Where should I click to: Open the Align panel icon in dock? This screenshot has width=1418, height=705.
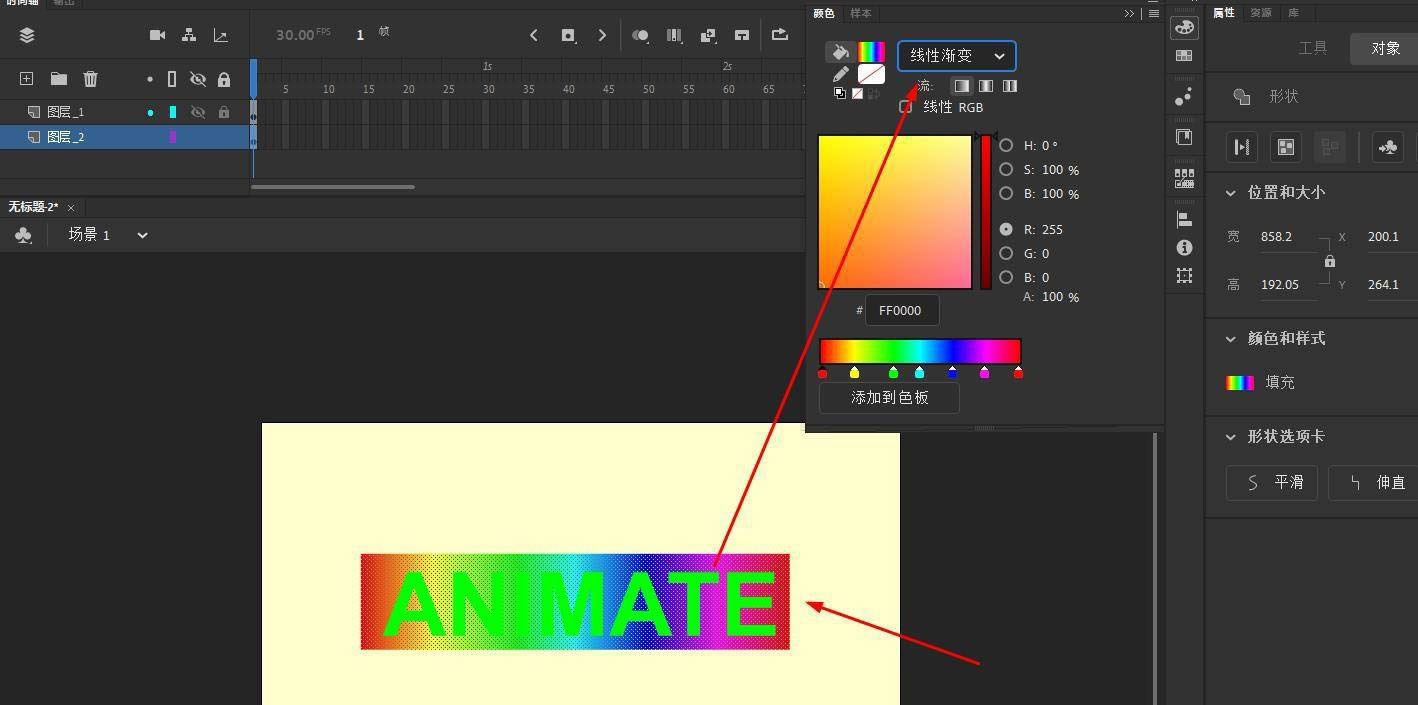pos(1184,219)
